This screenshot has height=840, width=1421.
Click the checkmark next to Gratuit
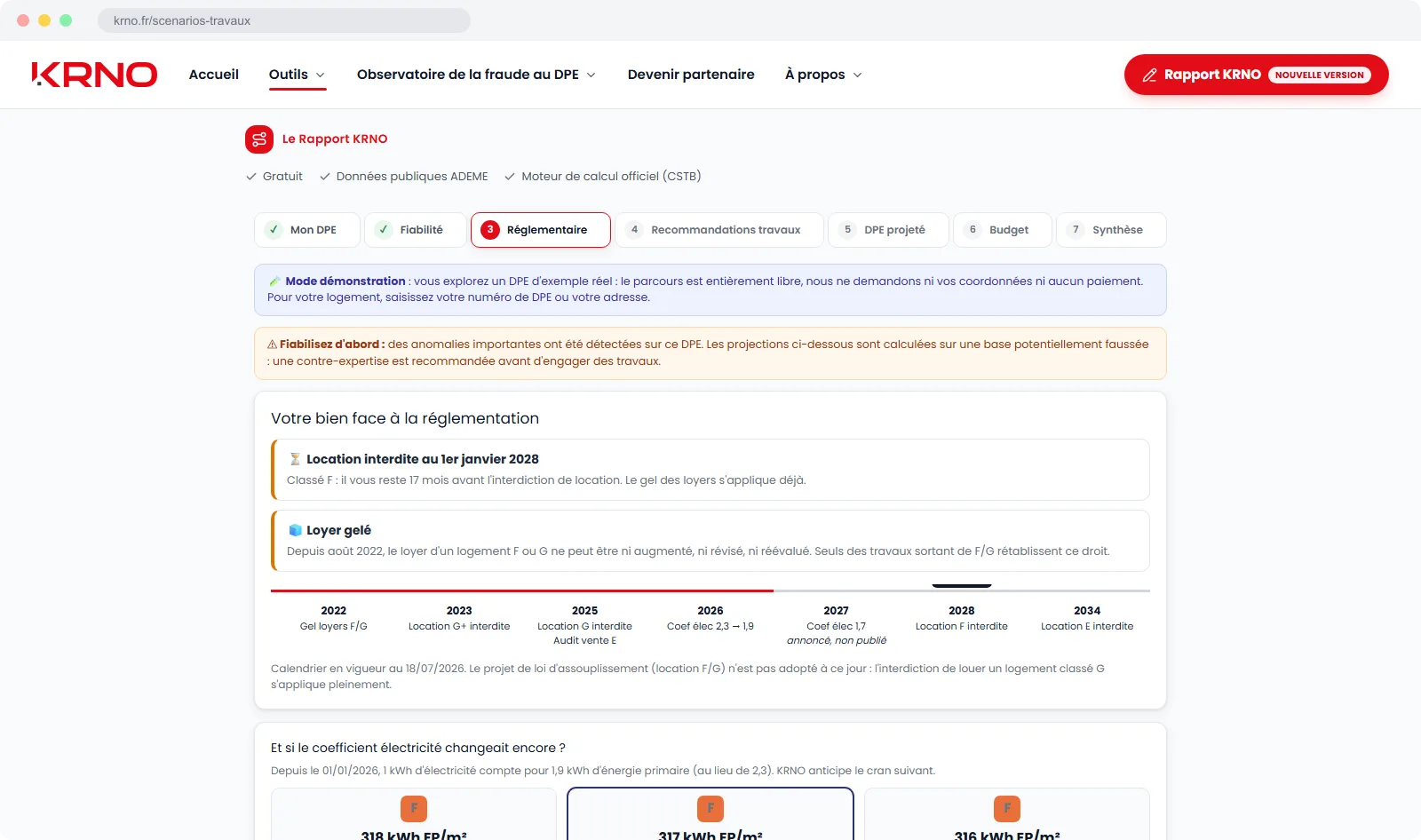[251, 177]
